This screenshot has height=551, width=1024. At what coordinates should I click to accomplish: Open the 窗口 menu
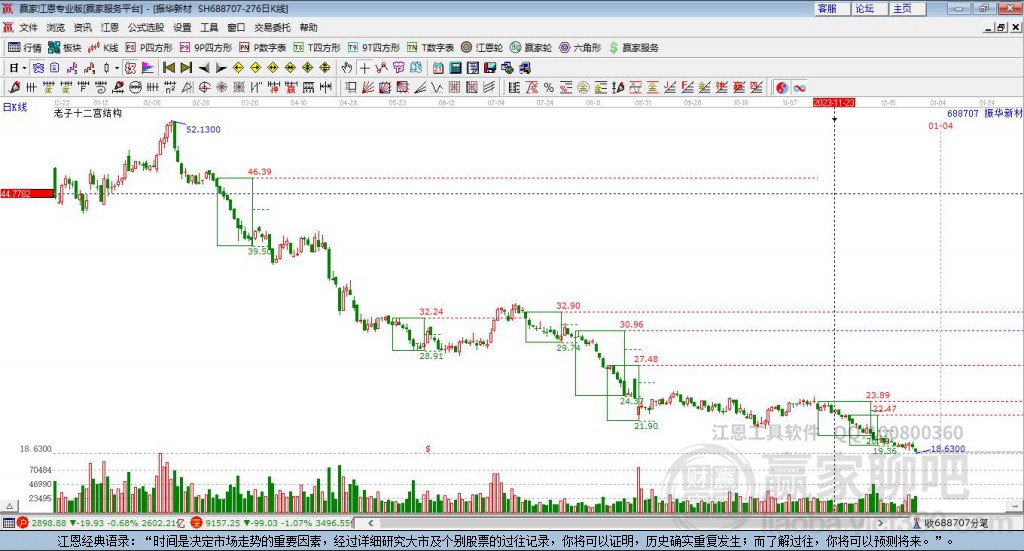point(236,27)
